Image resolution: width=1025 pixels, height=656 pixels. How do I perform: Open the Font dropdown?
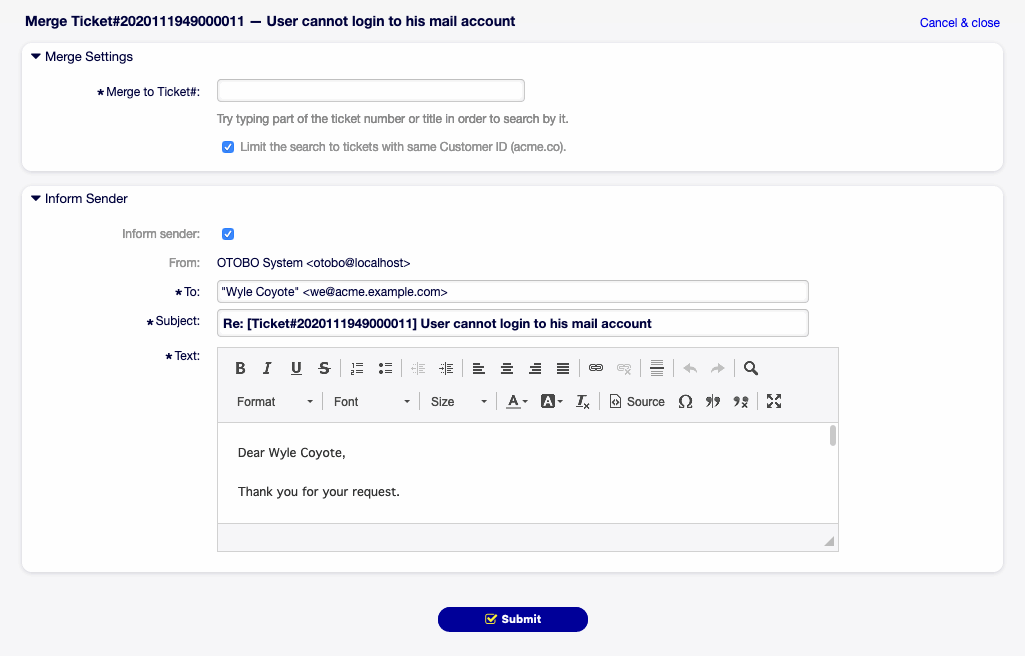click(x=372, y=401)
